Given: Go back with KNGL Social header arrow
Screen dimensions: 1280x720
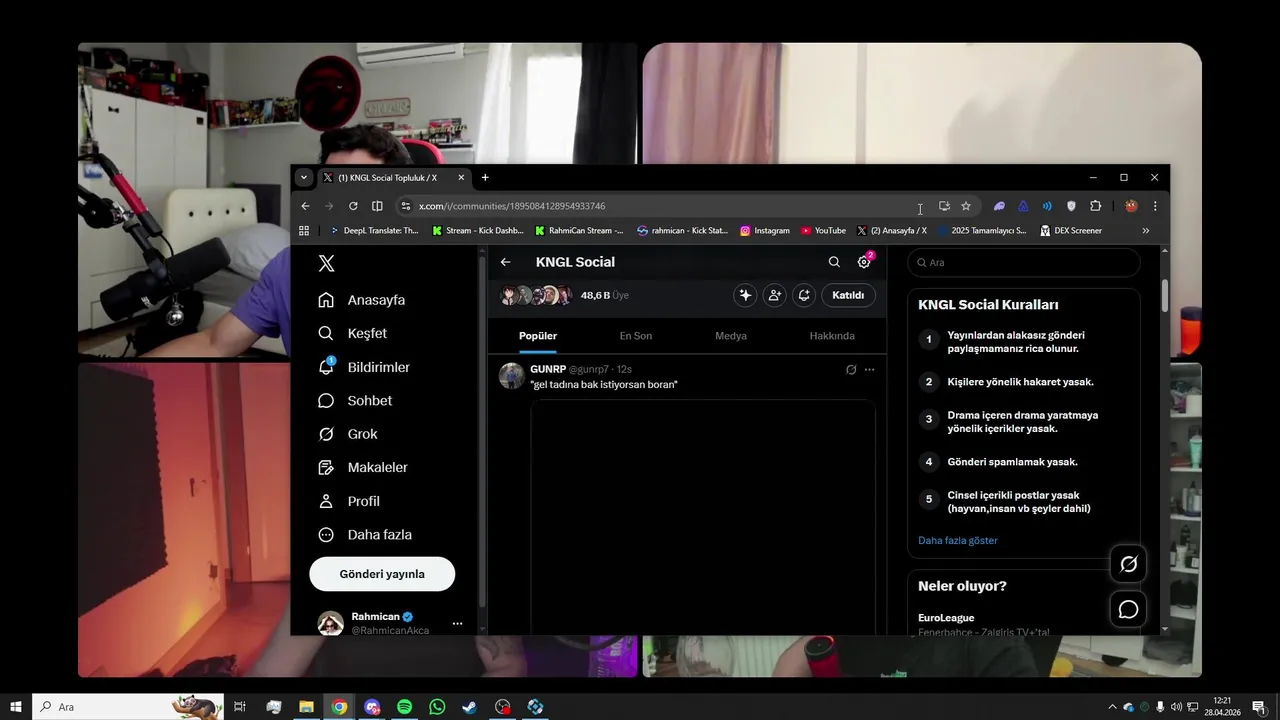Looking at the screenshot, I should (x=506, y=262).
